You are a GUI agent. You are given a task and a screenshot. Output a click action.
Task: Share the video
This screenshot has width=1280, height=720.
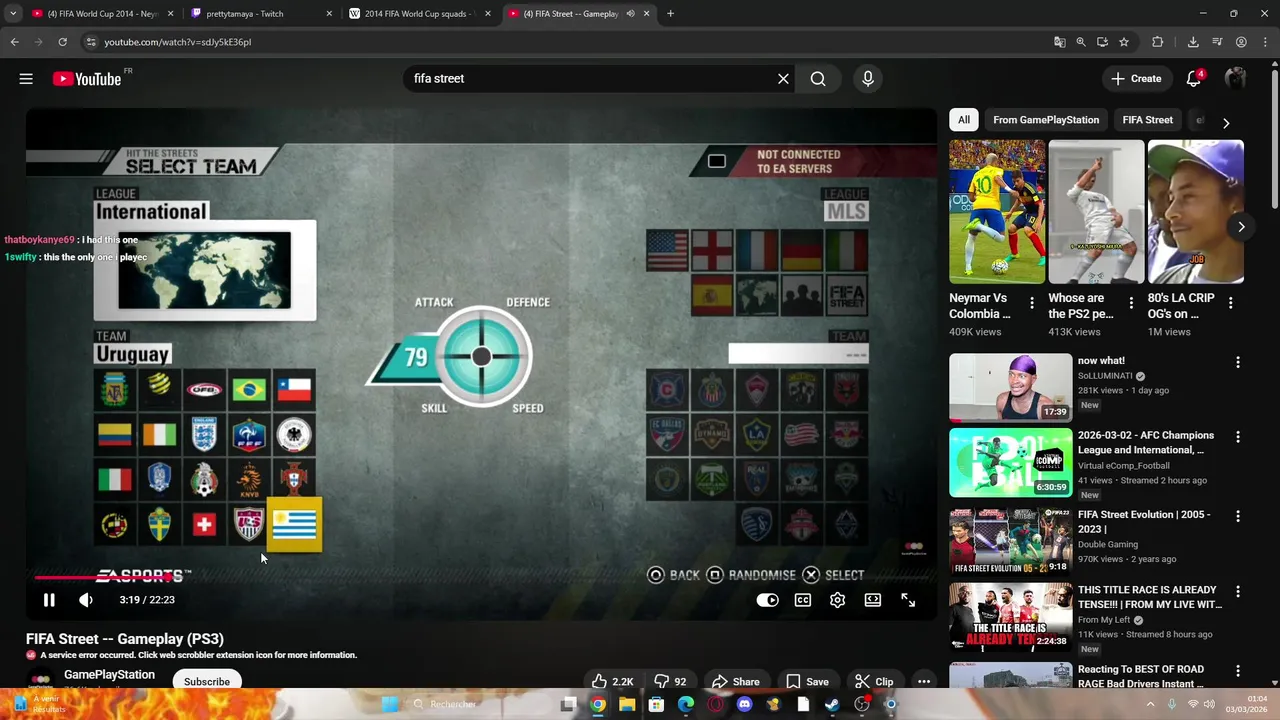735,682
